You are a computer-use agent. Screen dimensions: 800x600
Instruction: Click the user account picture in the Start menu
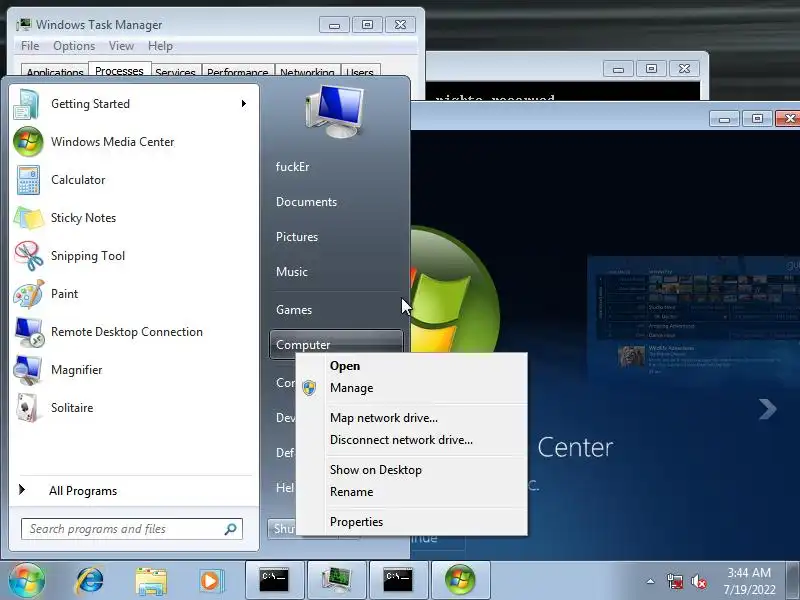click(335, 112)
